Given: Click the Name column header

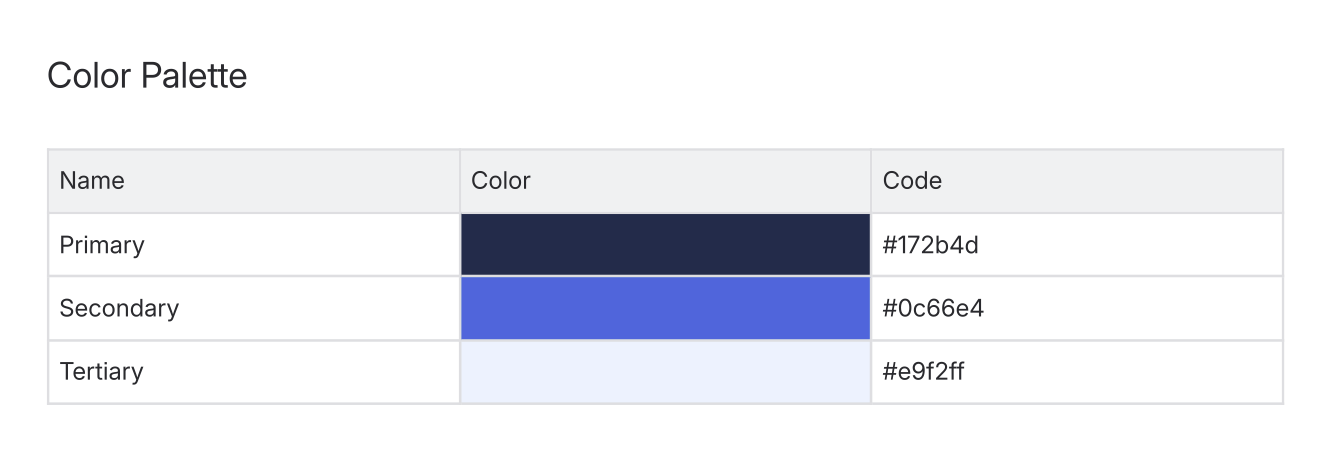Looking at the screenshot, I should click(92, 181).
